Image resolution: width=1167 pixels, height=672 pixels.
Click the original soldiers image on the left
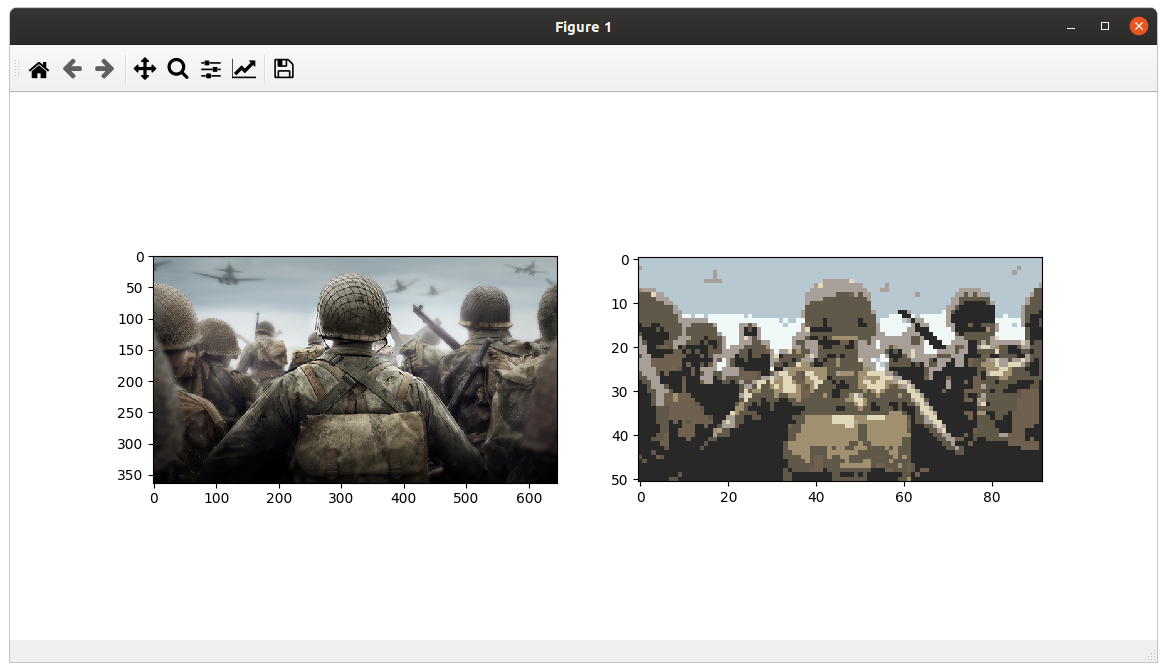click(x=356, y=370)
